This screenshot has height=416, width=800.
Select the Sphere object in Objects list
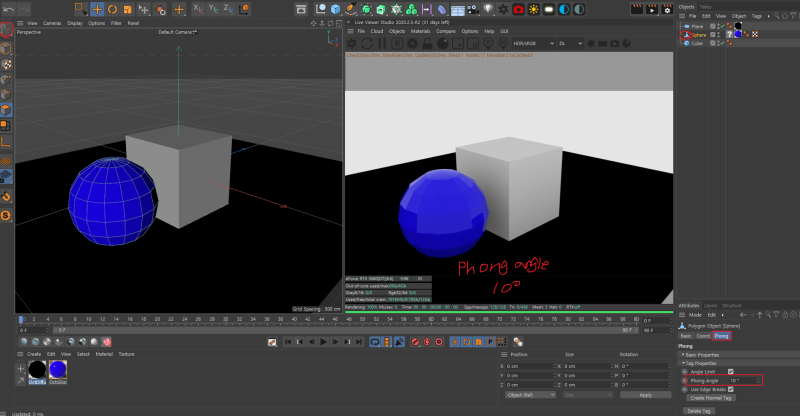[698, 35]
